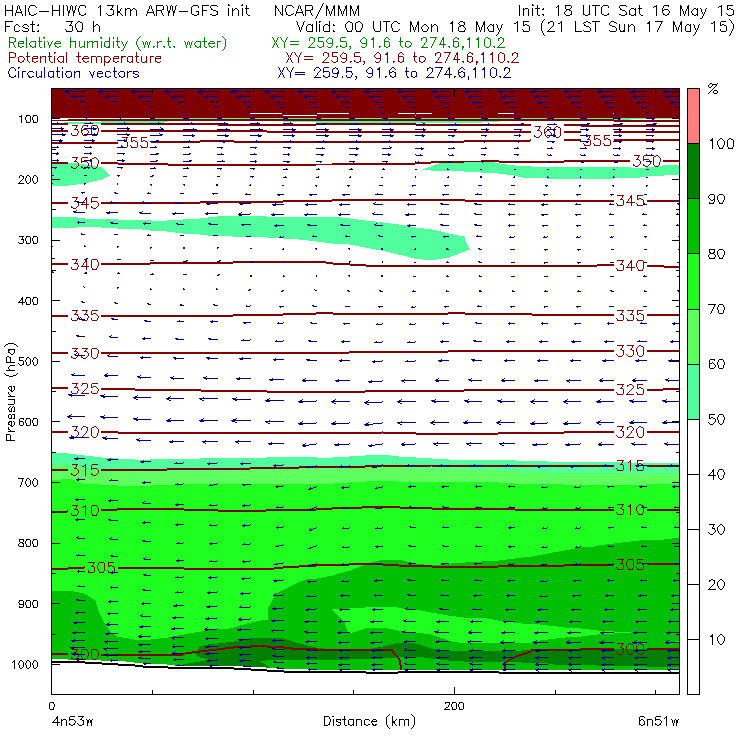Viewport: 740px width, 740px height.
Task: Click the aqua colorbar segment between 50 and 60
Action: pos(693,392)
